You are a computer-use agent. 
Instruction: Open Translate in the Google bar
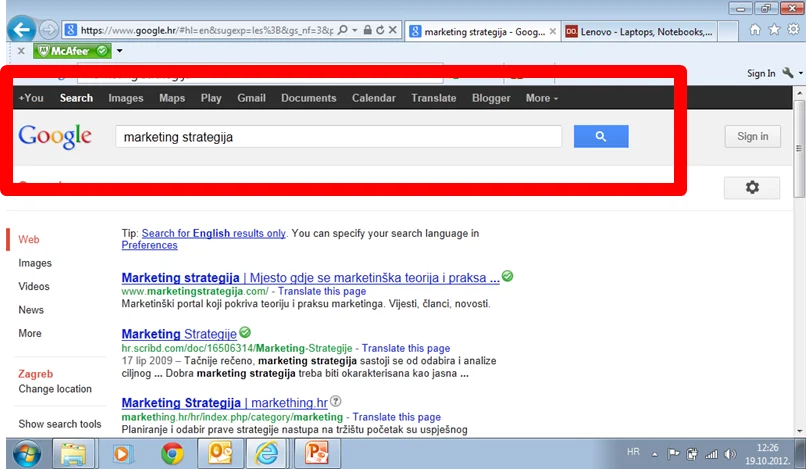[434, 98]
